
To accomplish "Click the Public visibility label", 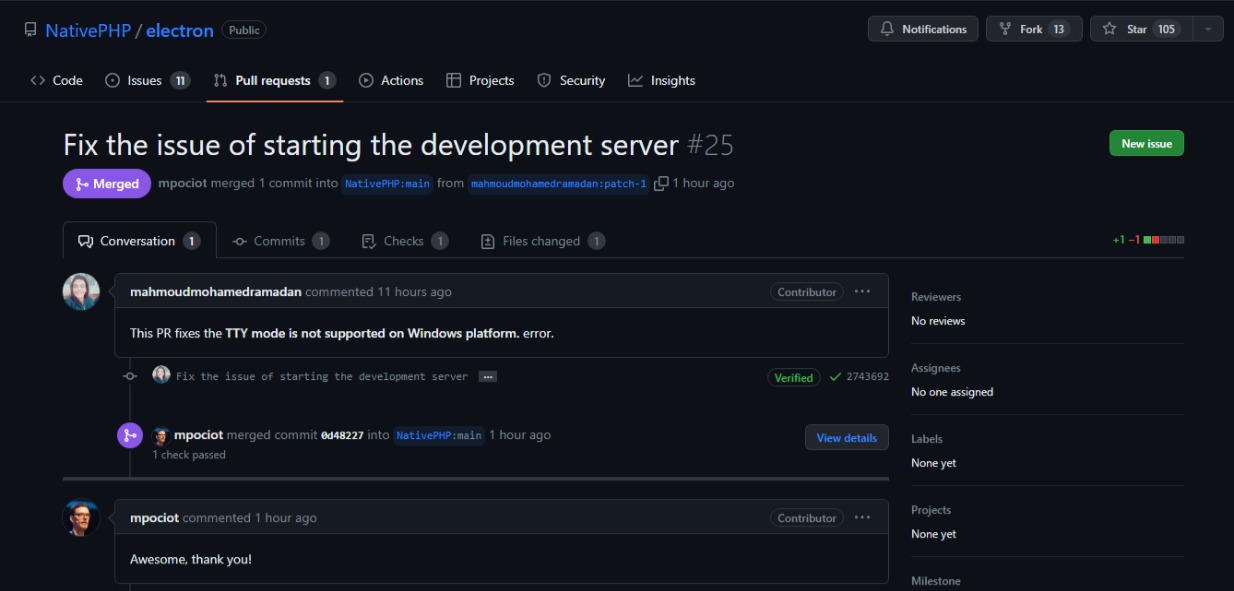I will tap(244, 30).
